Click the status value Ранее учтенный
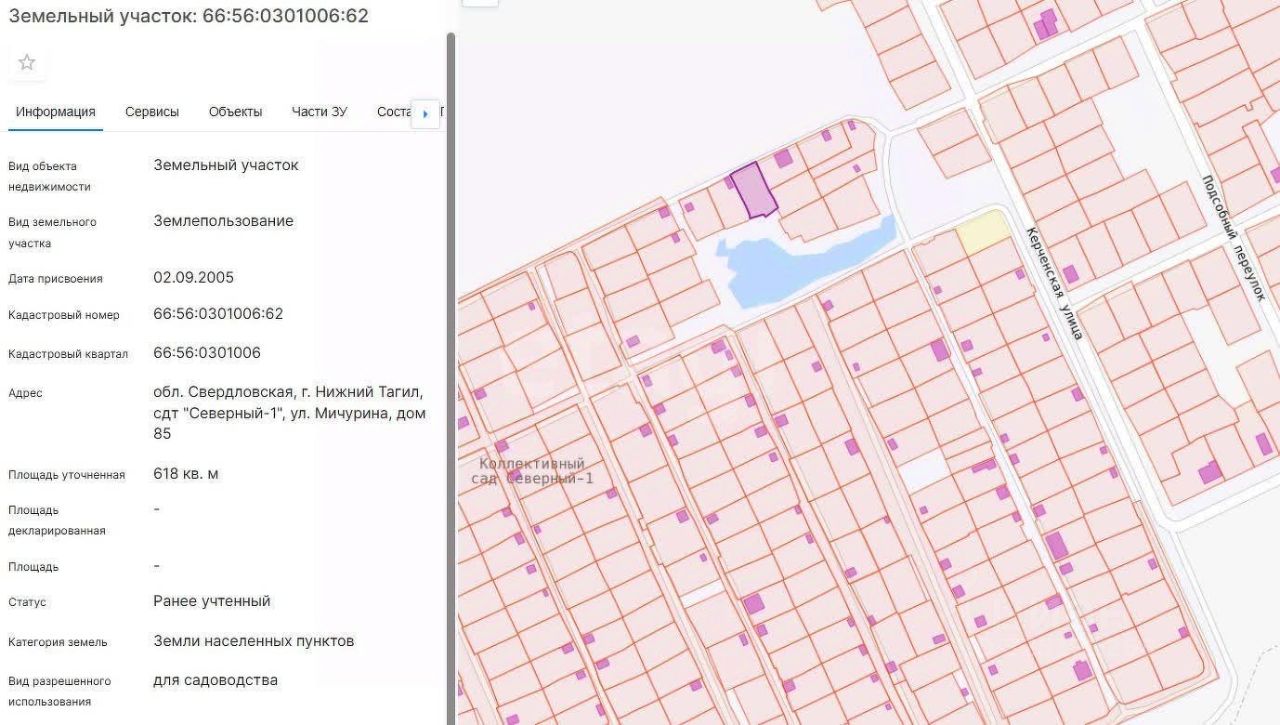 coord(212,602)
